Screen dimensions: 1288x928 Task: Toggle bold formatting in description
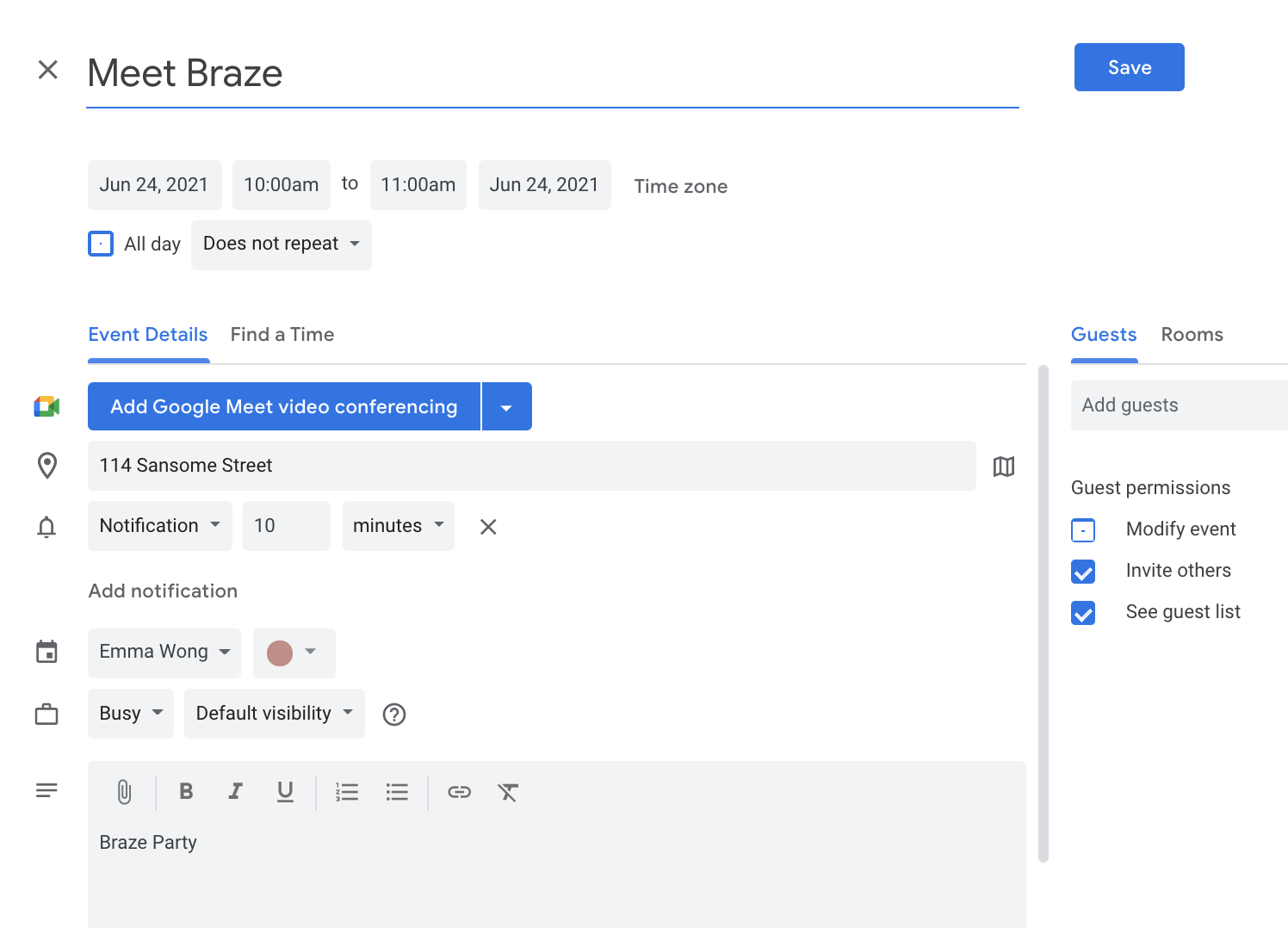pyautogui.click(x=186, y=791)
